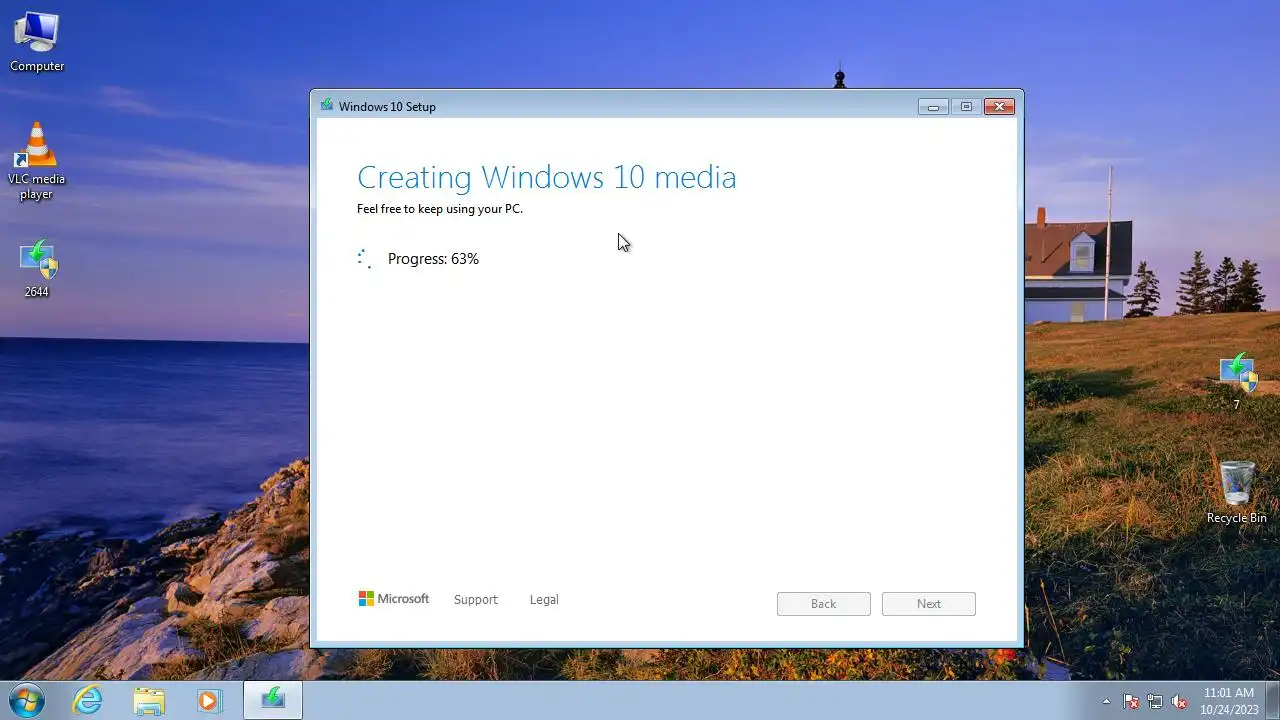This screenshot has height=720, width=1280.
Task: Click the Progress: 63% text
Action: (433, 259)
